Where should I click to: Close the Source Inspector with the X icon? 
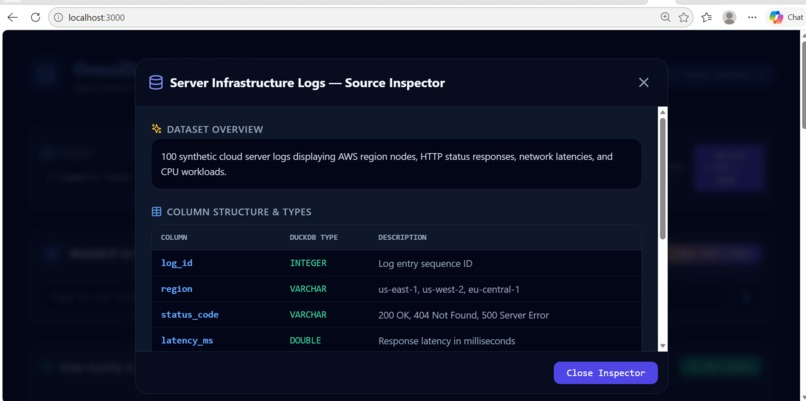643,83
